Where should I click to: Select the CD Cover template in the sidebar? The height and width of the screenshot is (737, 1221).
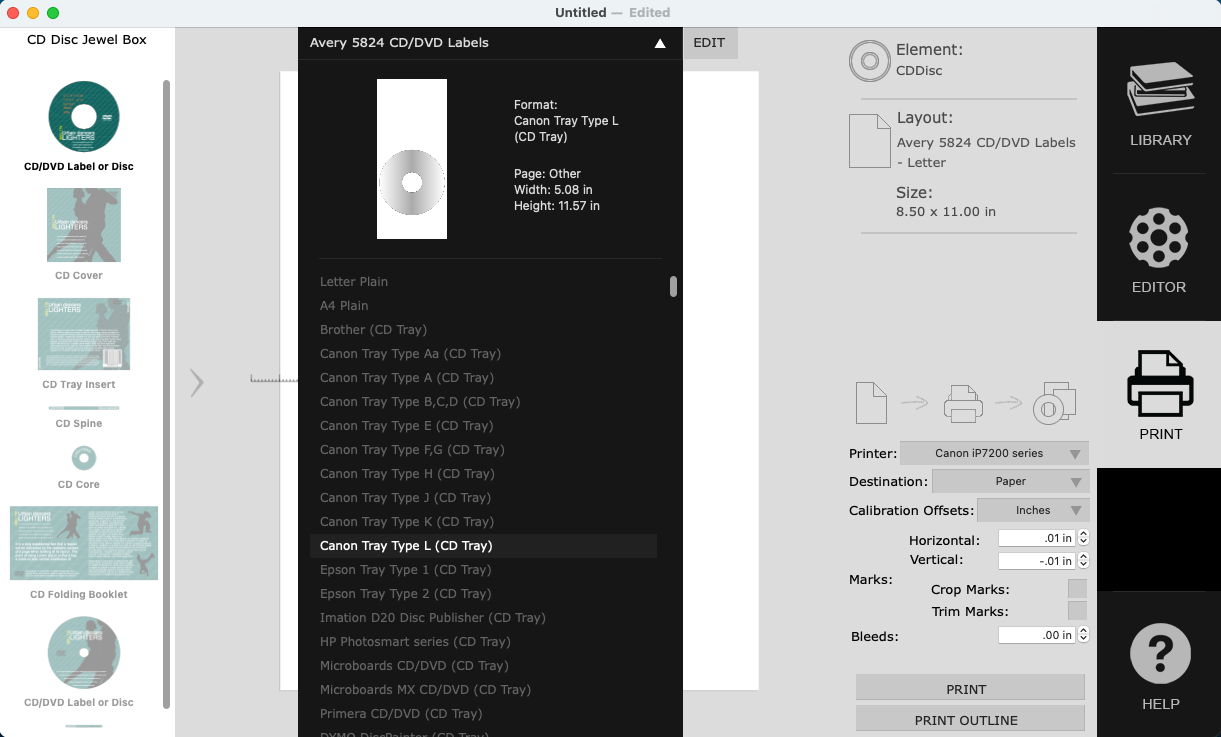pos(83,225)
